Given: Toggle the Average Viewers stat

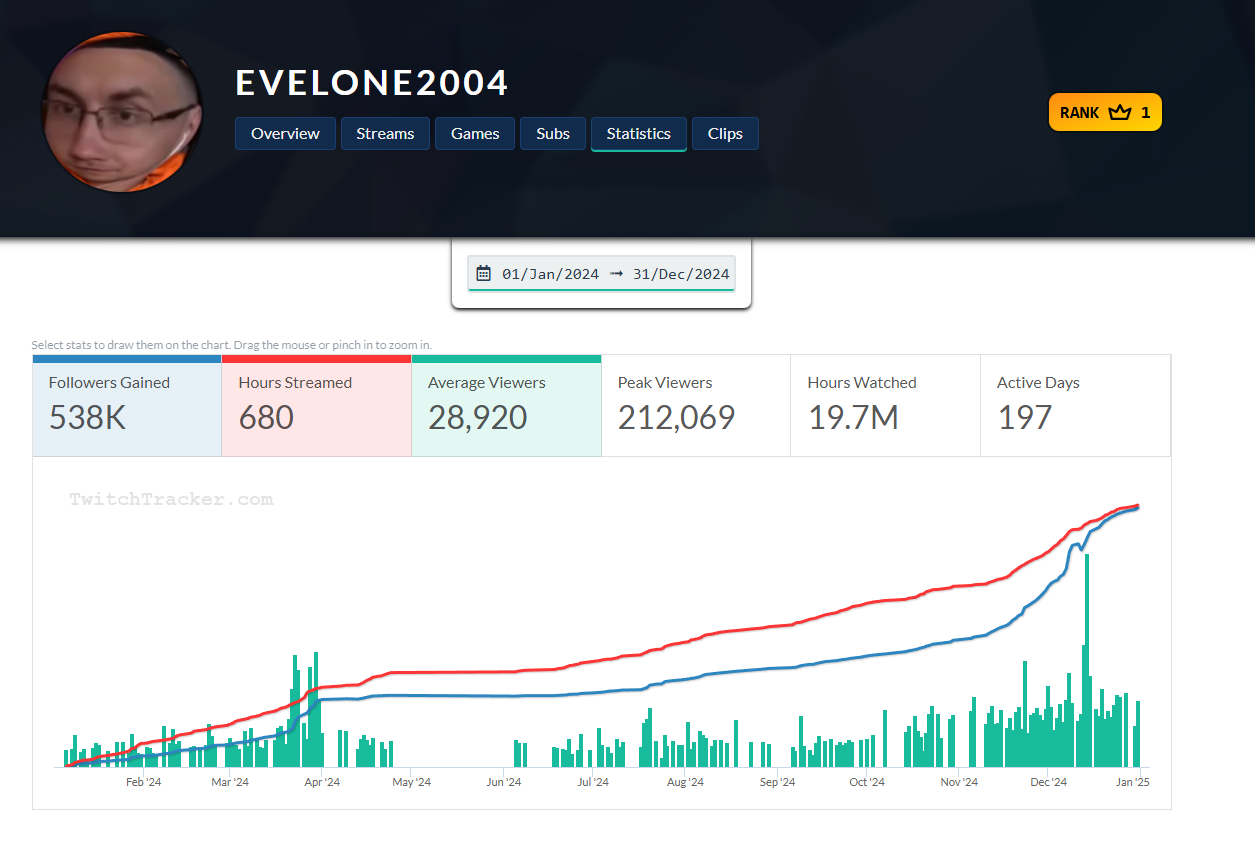Looking at the screenshot, I should point(506,406).
